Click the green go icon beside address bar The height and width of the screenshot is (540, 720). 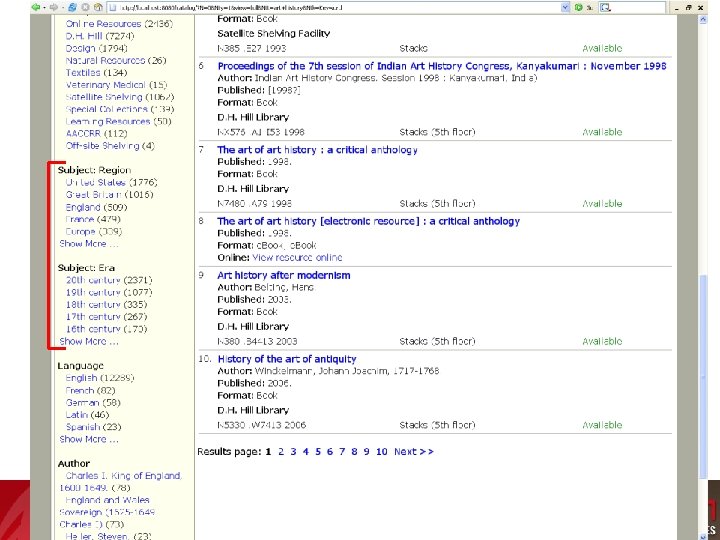(579, 7)
